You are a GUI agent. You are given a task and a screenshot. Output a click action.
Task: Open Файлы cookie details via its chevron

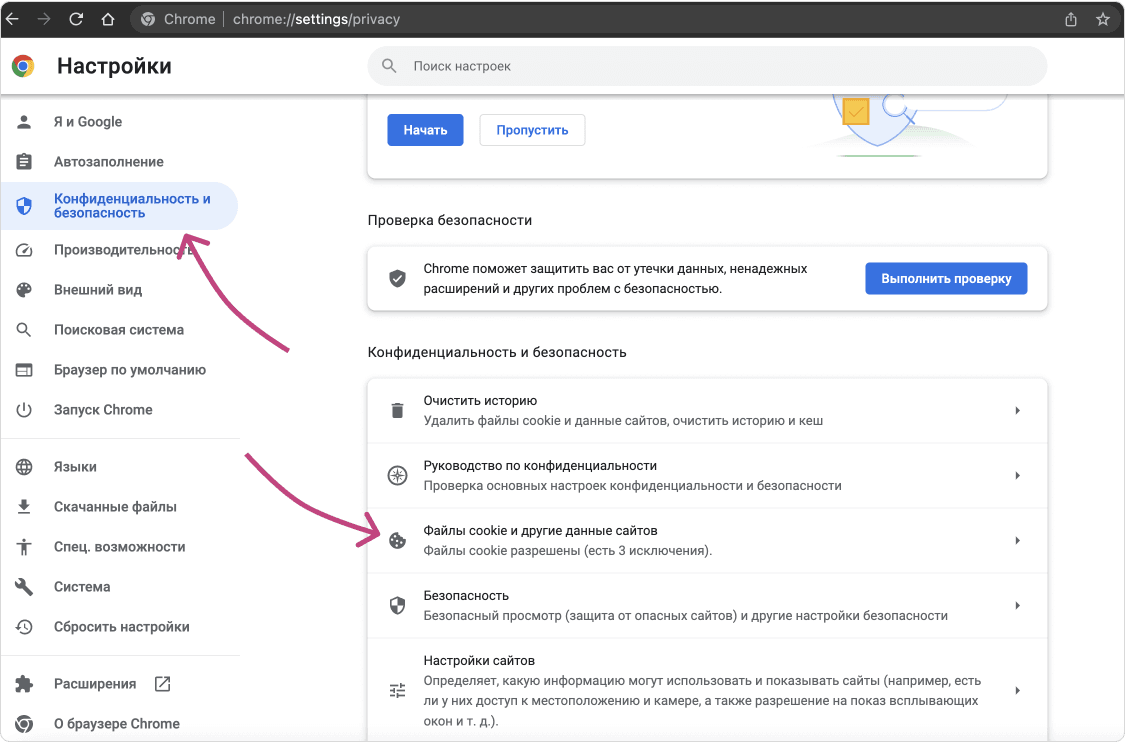click(1018, 540)
